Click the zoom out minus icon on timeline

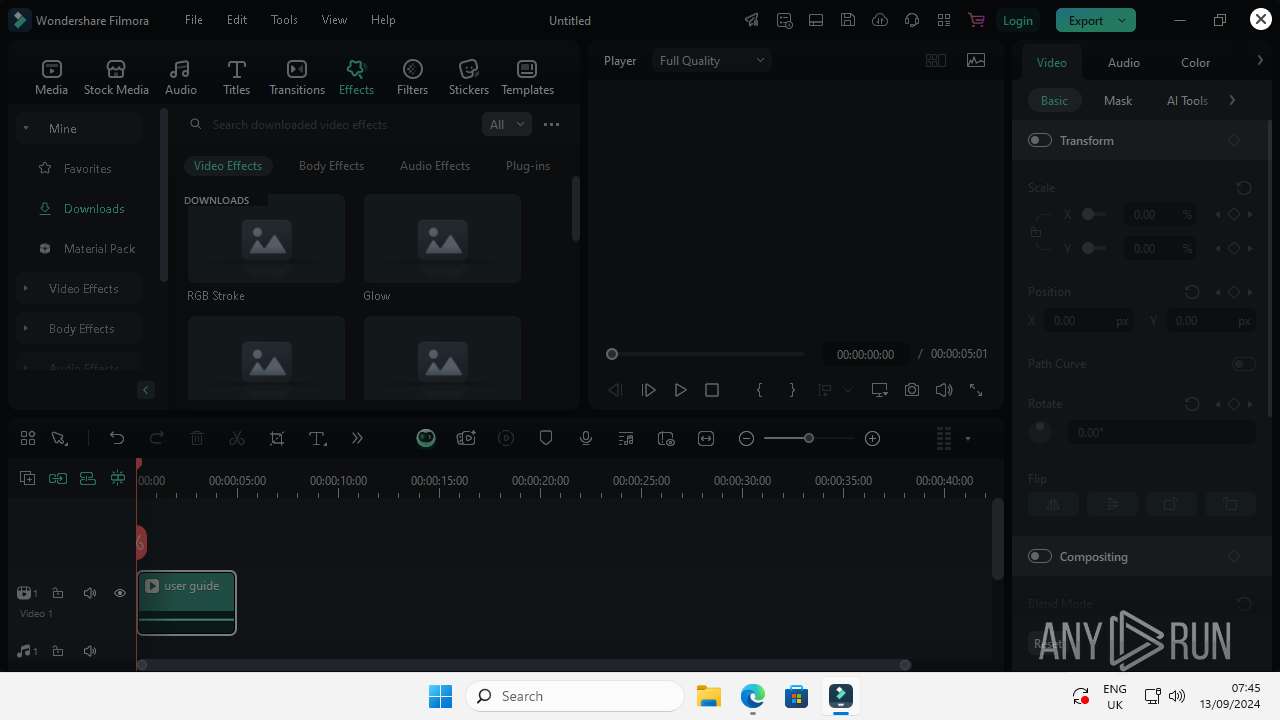746,438
